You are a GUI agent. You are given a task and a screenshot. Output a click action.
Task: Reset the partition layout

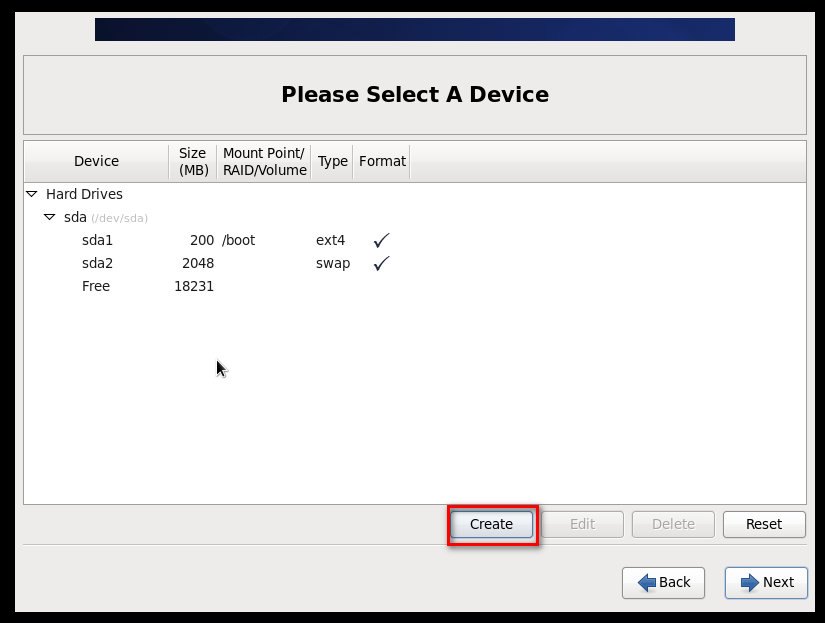coord(764,524)
